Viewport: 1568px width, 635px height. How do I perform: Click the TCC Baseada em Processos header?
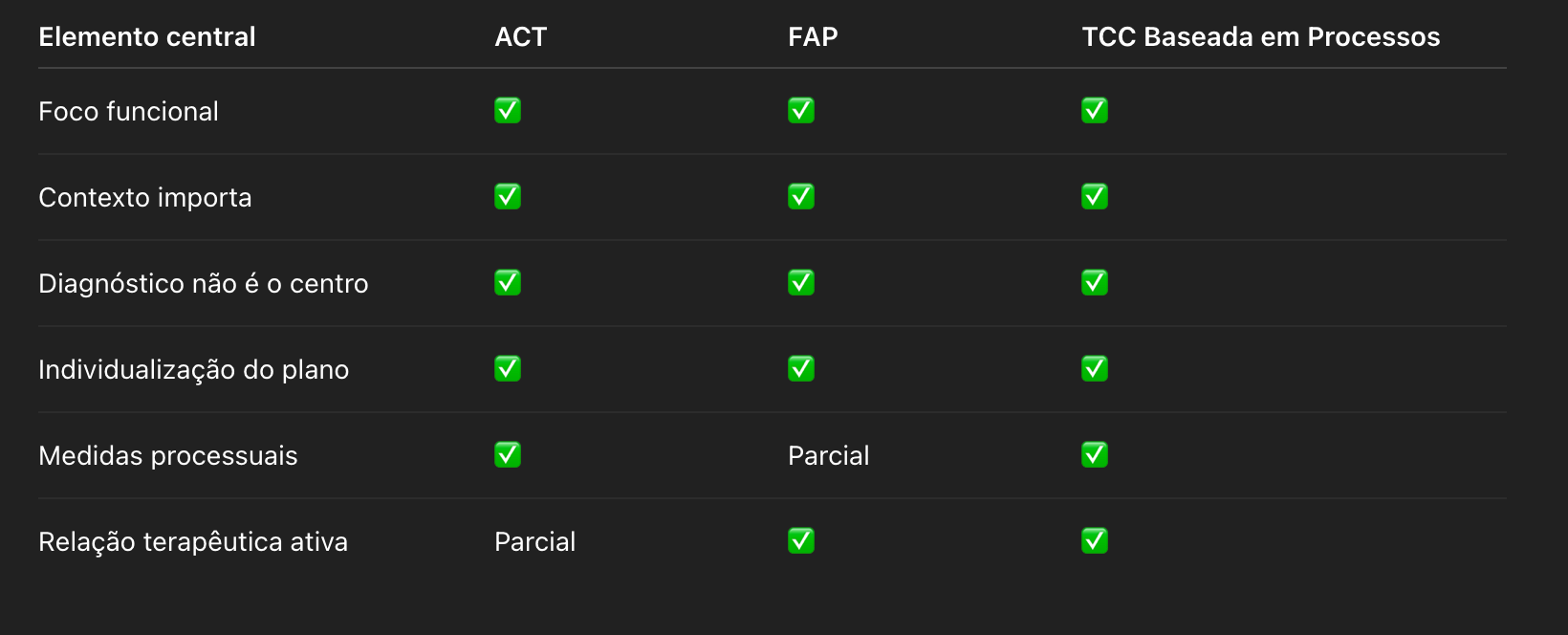click(1261, 37)
